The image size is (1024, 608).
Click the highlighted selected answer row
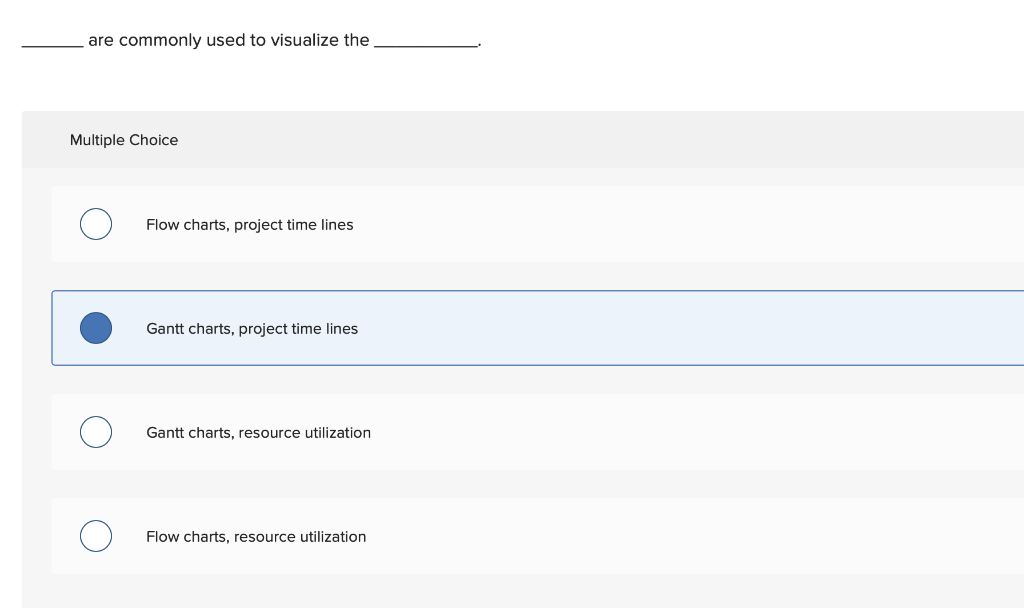[x=500, y=328]
